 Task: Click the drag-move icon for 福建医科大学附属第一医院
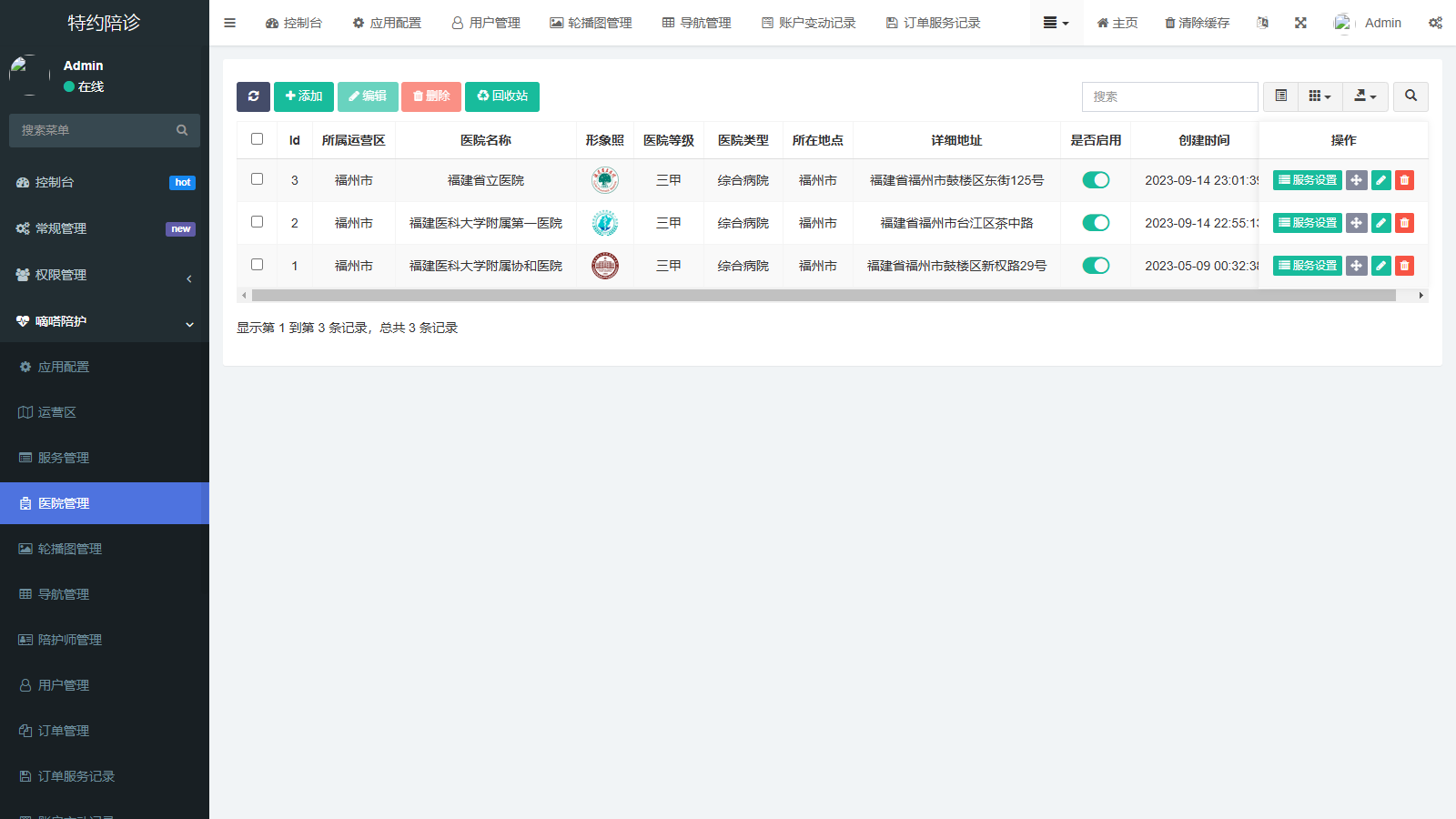click(x=1356, y=223)
